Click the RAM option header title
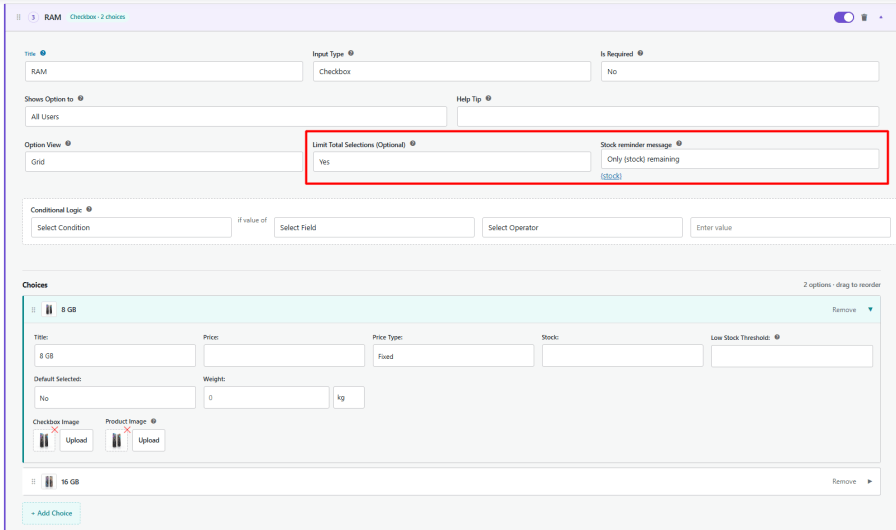The width and height of the screenshot is (896, 530). [53, 17]
